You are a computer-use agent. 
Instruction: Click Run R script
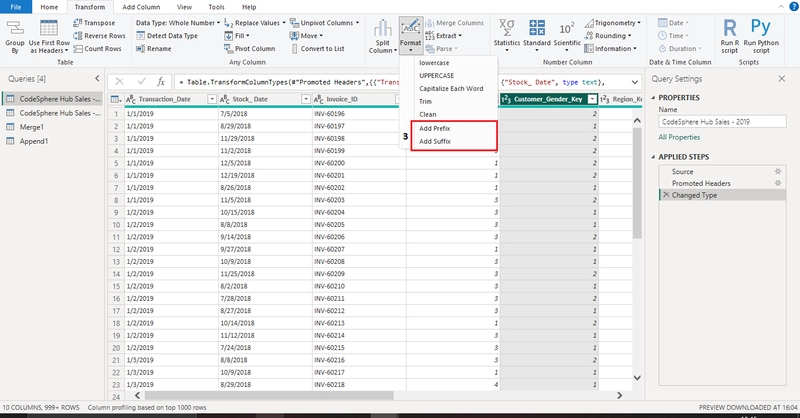730,36
